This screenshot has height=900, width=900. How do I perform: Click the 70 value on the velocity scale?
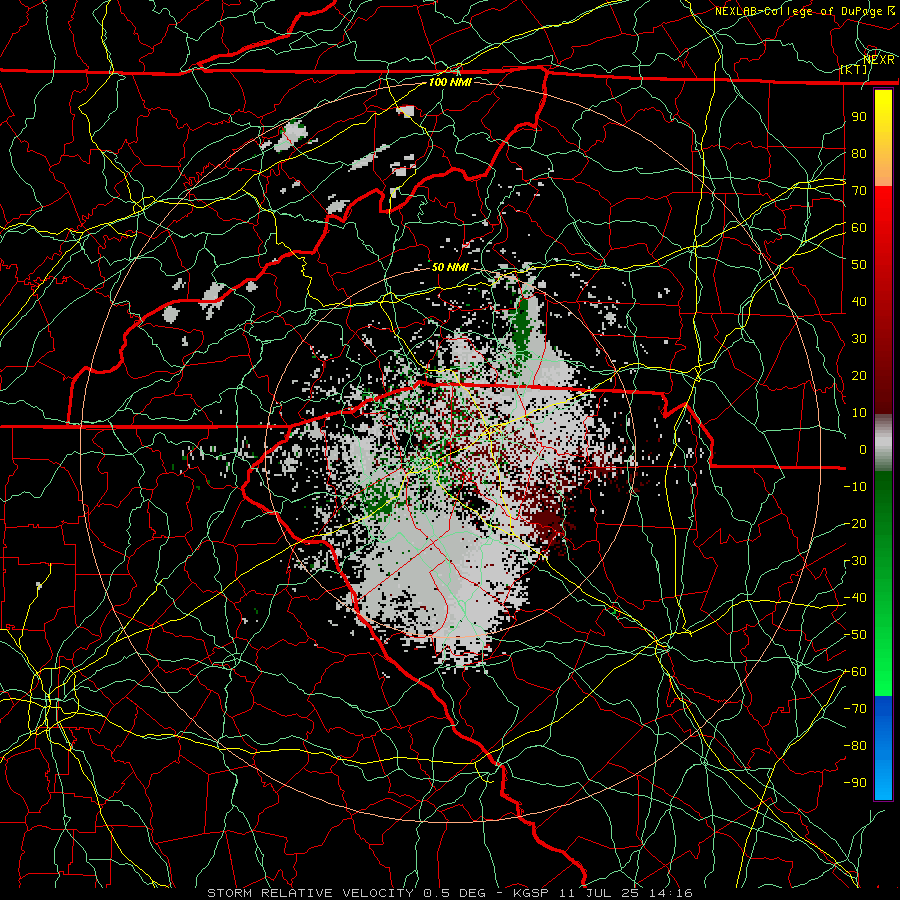pos(859,191)
